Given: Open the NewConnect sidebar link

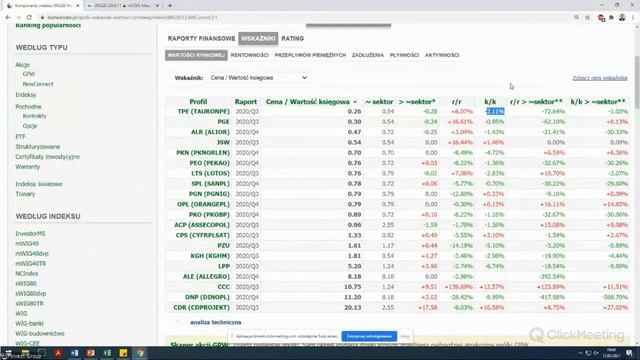Looking at the screenshot, I should click(x=38, y=84).
